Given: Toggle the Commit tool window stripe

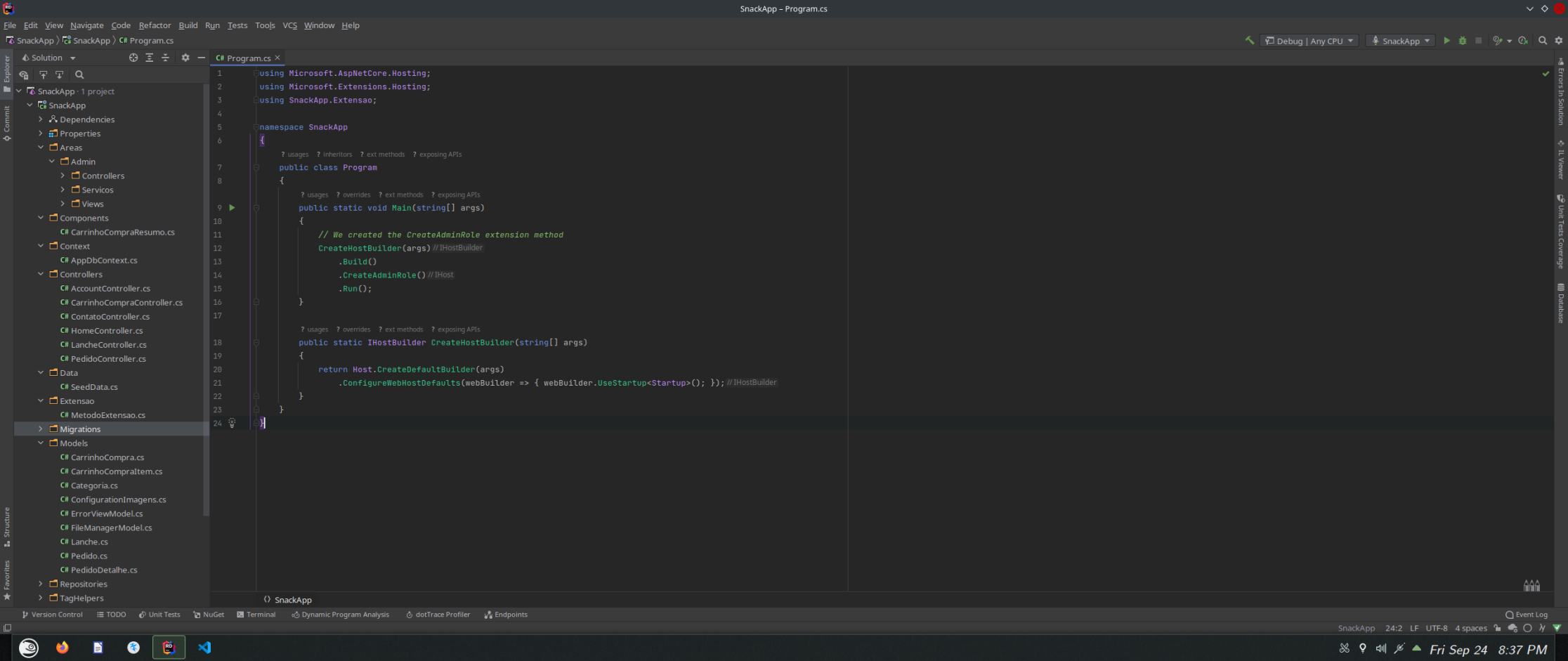Looking at the screenshot, I should pyautogui.click(x=7, y=123).
